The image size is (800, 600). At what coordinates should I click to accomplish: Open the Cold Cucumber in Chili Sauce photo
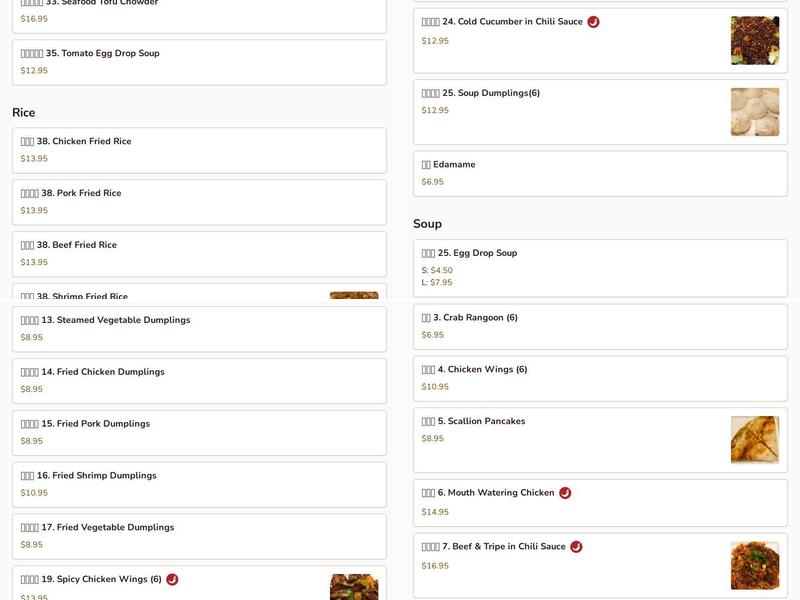(x=754, y=41)
